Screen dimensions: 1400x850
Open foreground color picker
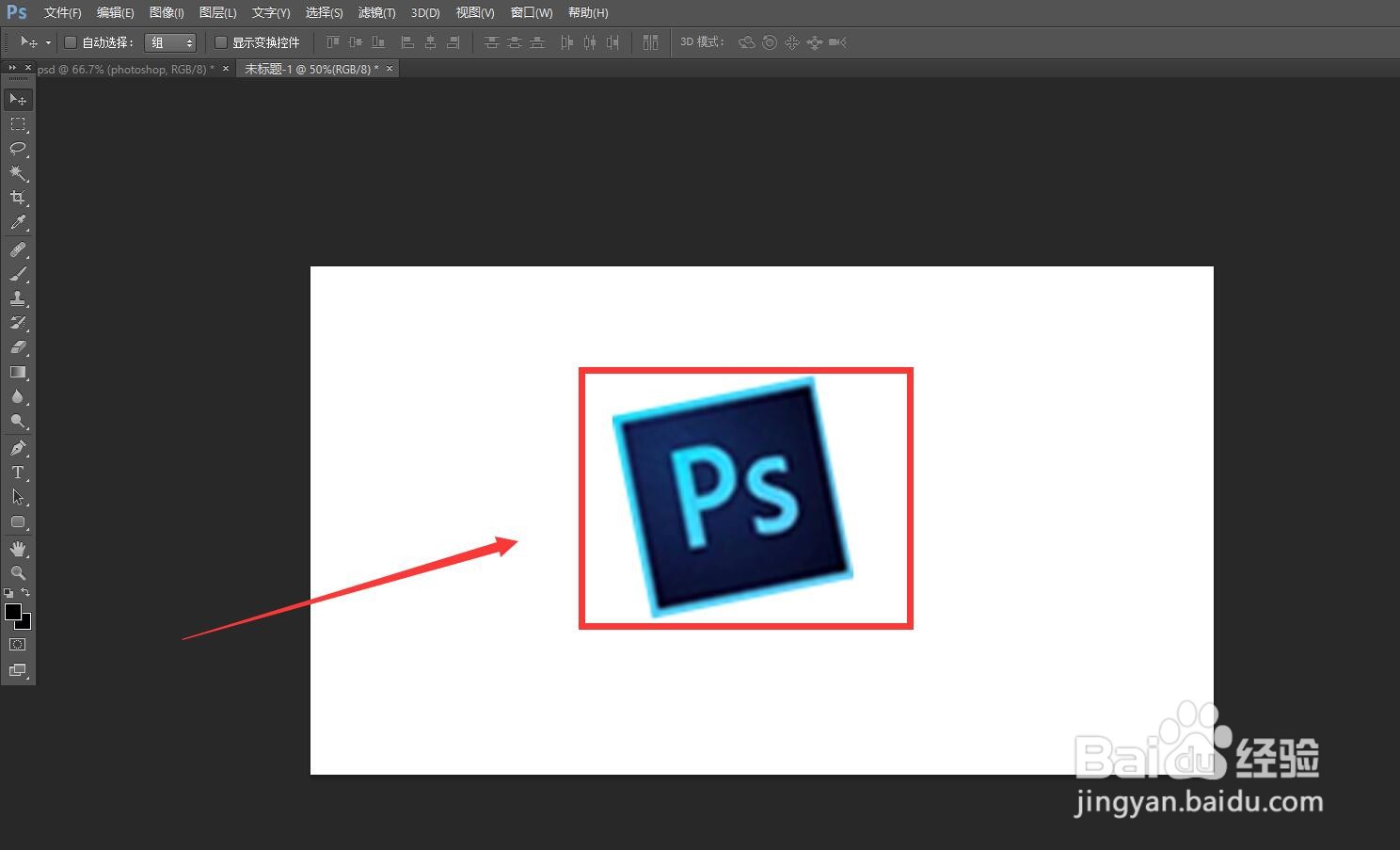coord(12,612)
